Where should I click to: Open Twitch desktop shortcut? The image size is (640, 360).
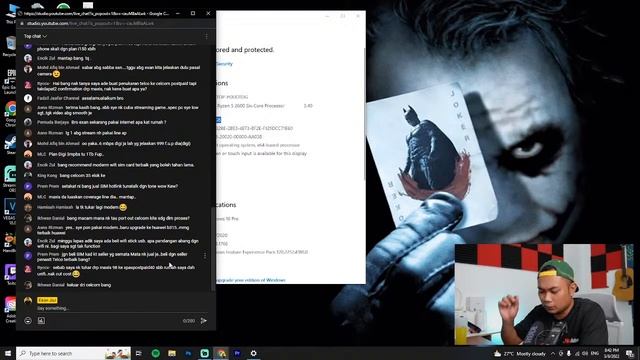pos(10,274)
